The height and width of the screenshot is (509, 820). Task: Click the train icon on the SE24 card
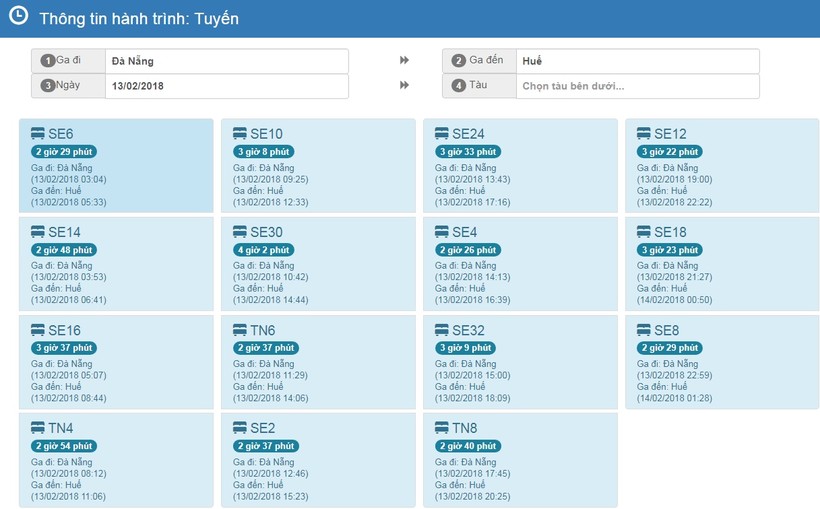[442, 134]
